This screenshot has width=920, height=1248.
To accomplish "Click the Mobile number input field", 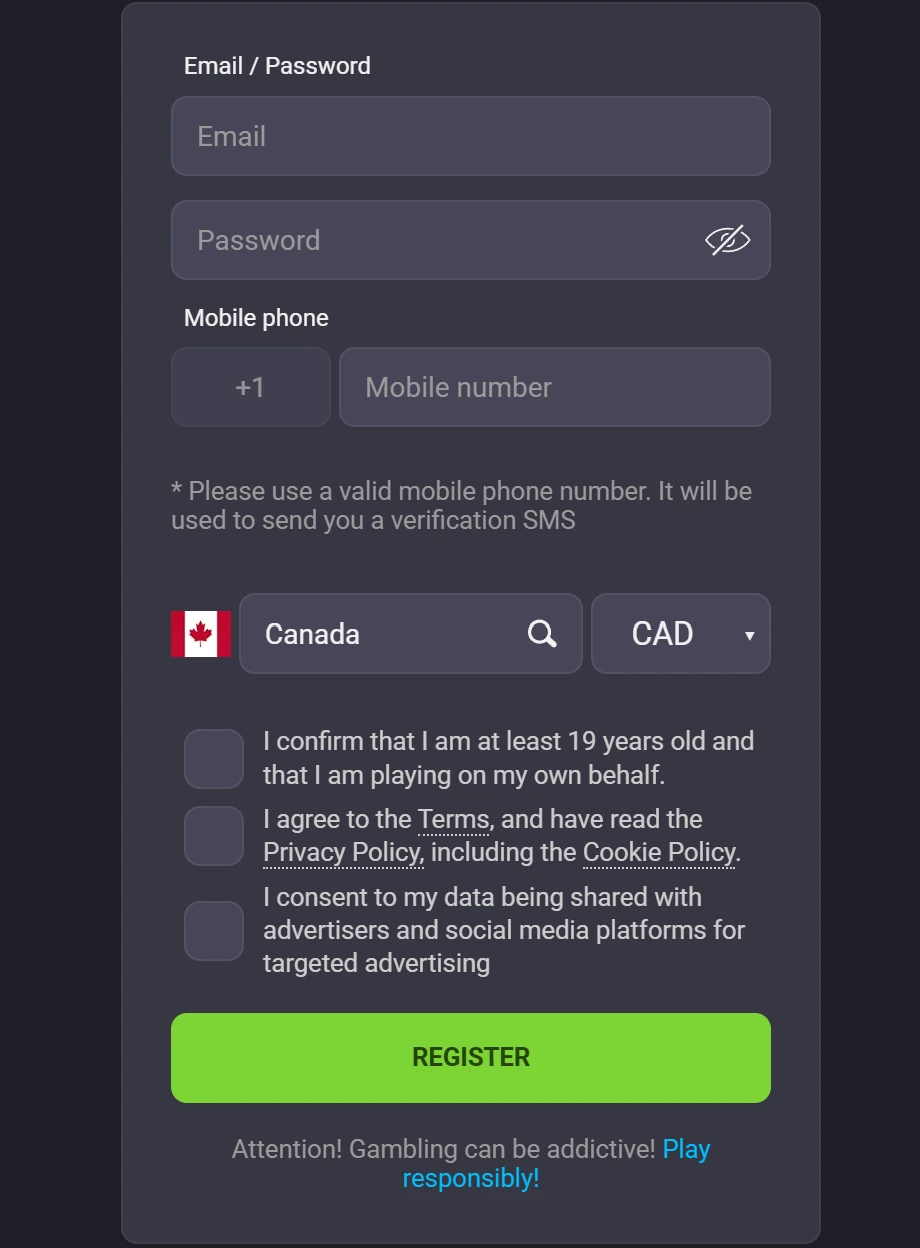I will [554, 387].
